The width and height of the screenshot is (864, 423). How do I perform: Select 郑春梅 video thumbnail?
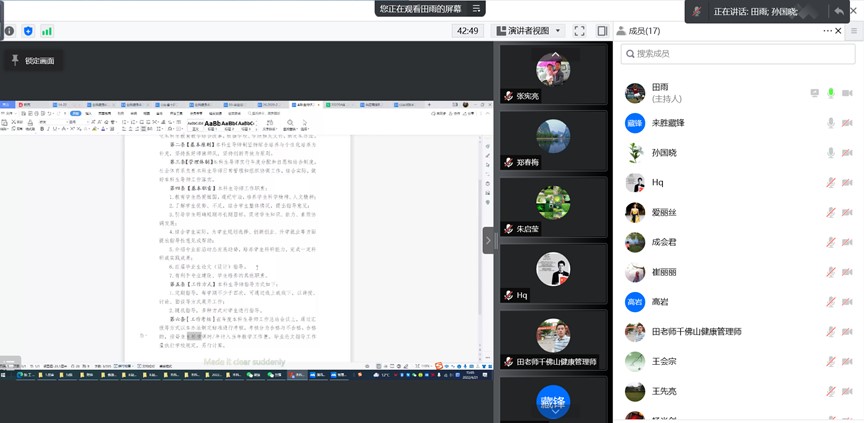pos(540,143)
